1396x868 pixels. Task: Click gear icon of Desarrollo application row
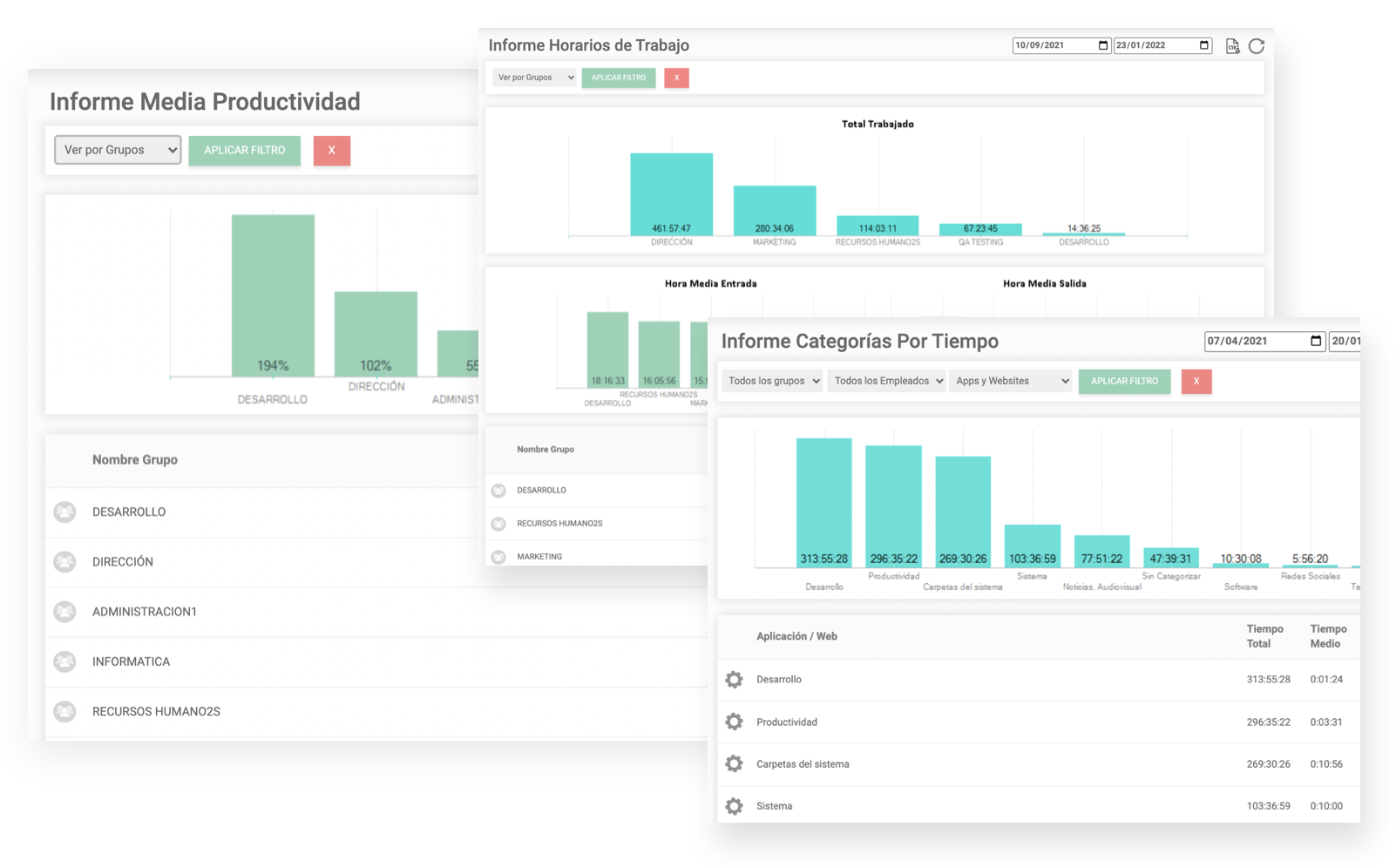point(735,680)
